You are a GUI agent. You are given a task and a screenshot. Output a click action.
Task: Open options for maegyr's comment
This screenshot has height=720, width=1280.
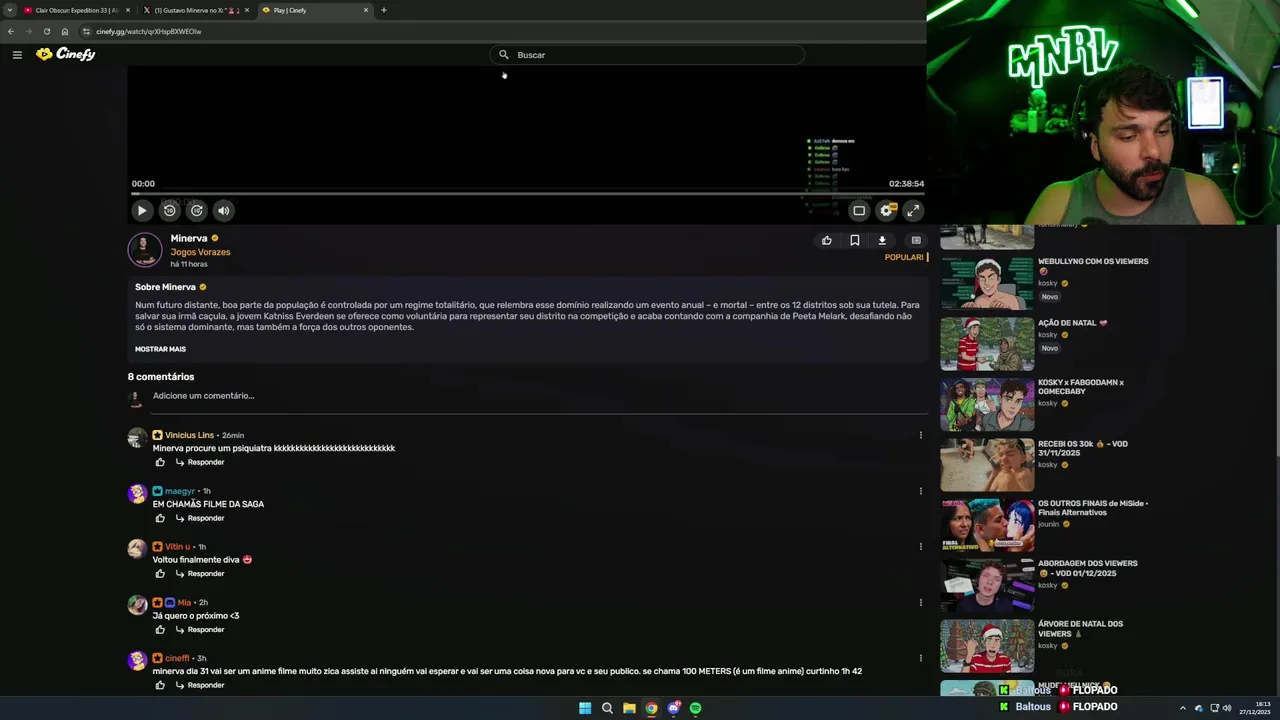pyautogui.click(x=920, y=491)
